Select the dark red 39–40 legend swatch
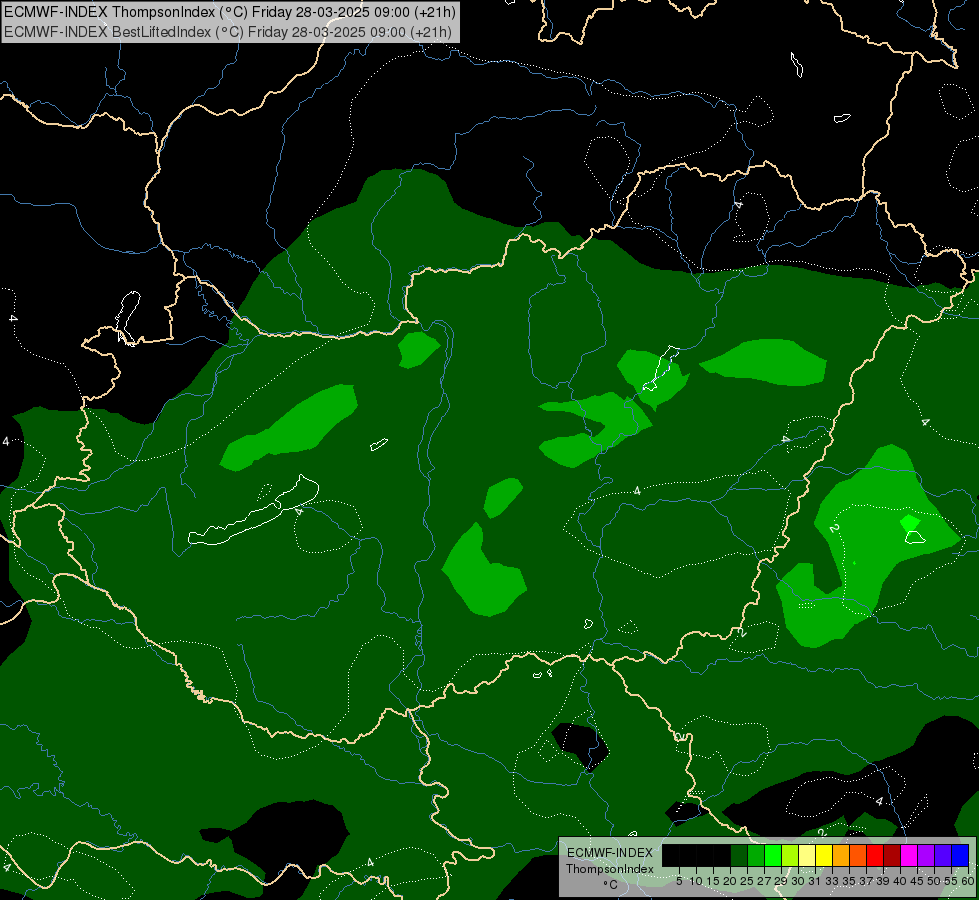 tap(892, 855)
